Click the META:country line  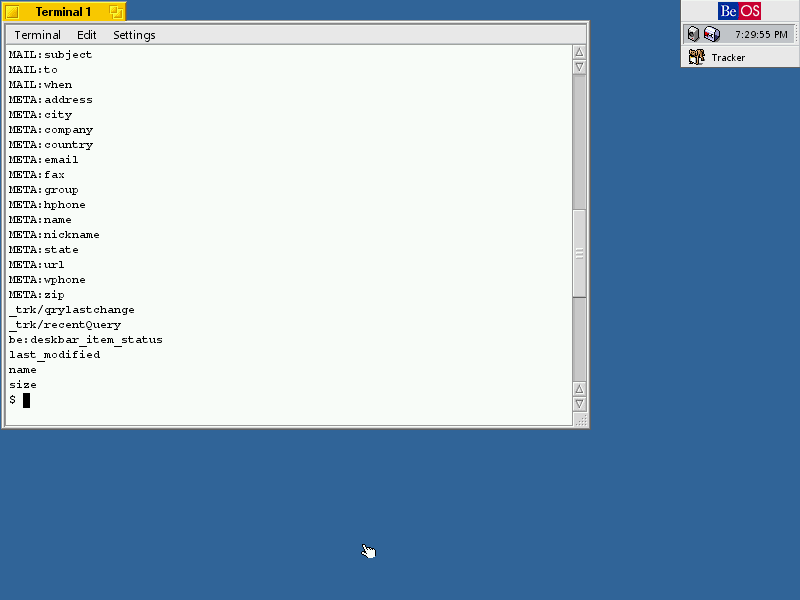point(51,145)
